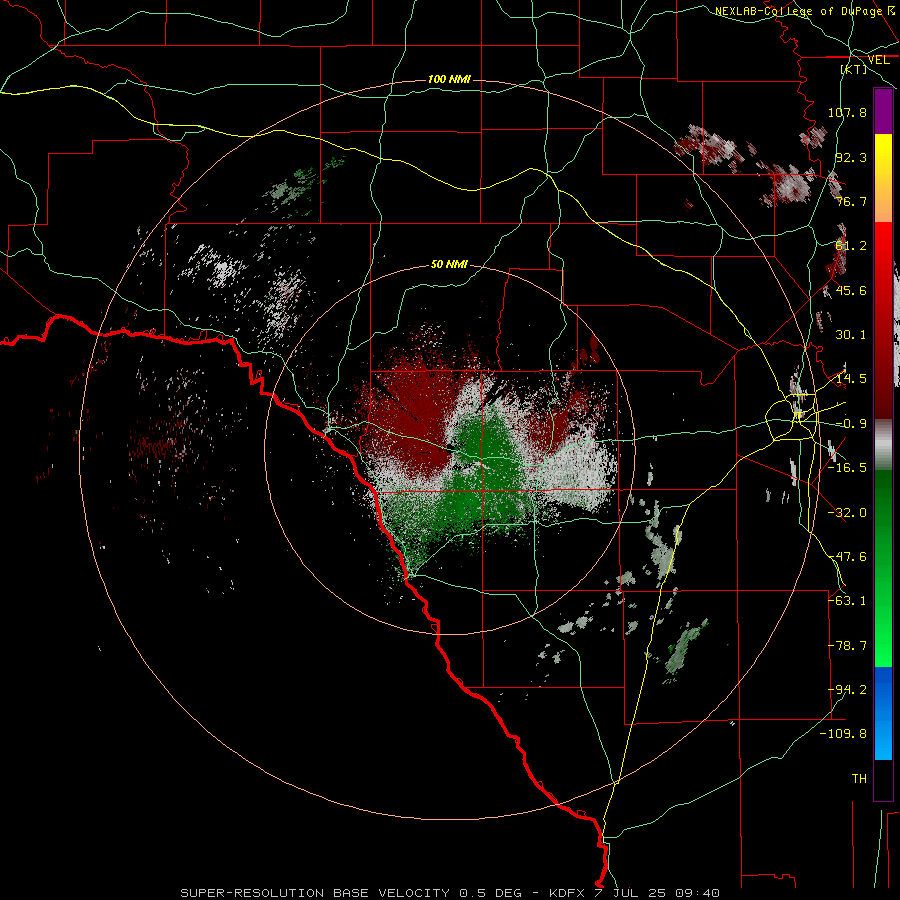Select the 14.5 legend value
The width and height of the screenshot is (900, 900).
pyautogui.click(x=851, y=379)
